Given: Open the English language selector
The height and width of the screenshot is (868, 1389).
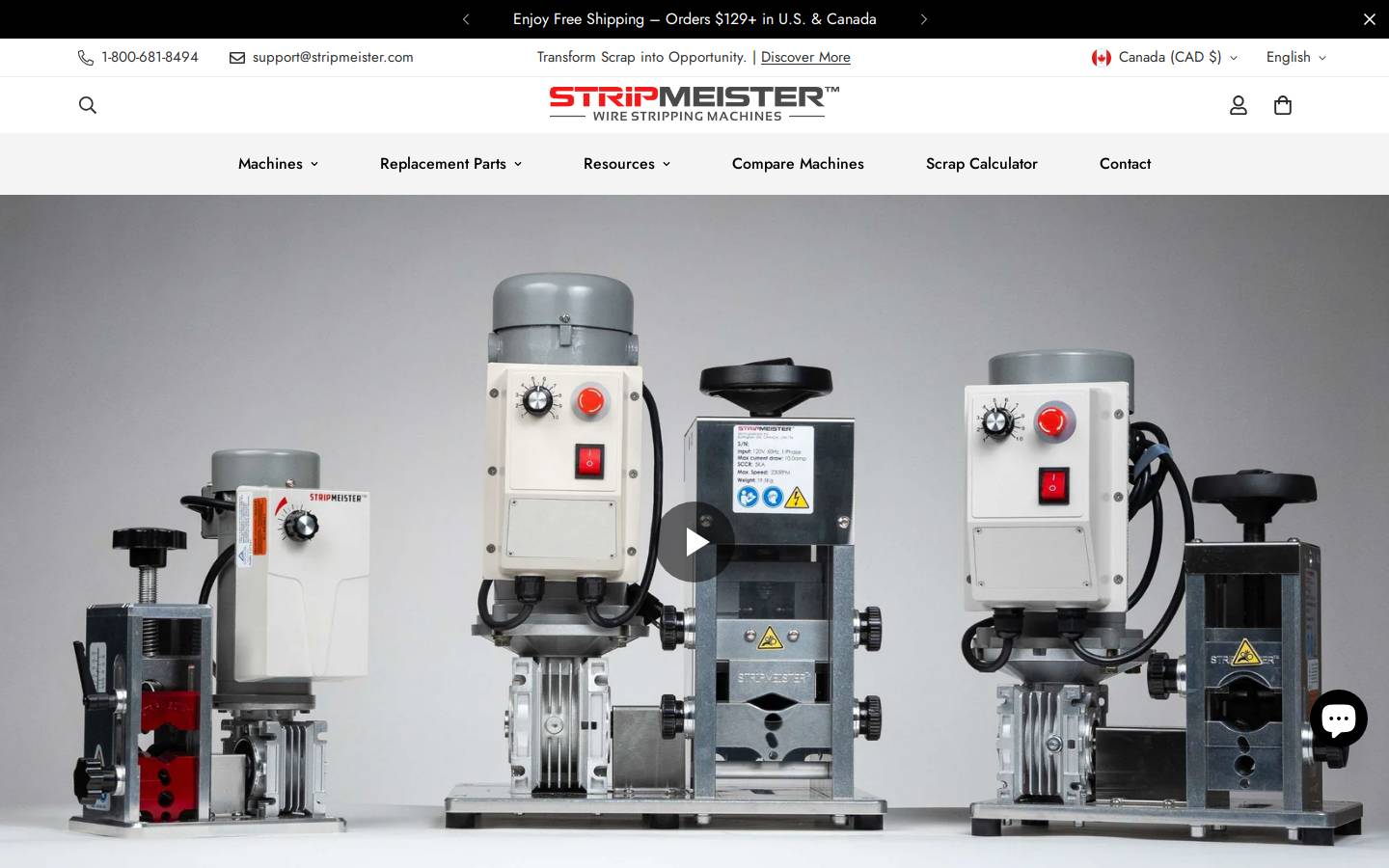Looking at the screenshot, I should tap(1296, 57).
